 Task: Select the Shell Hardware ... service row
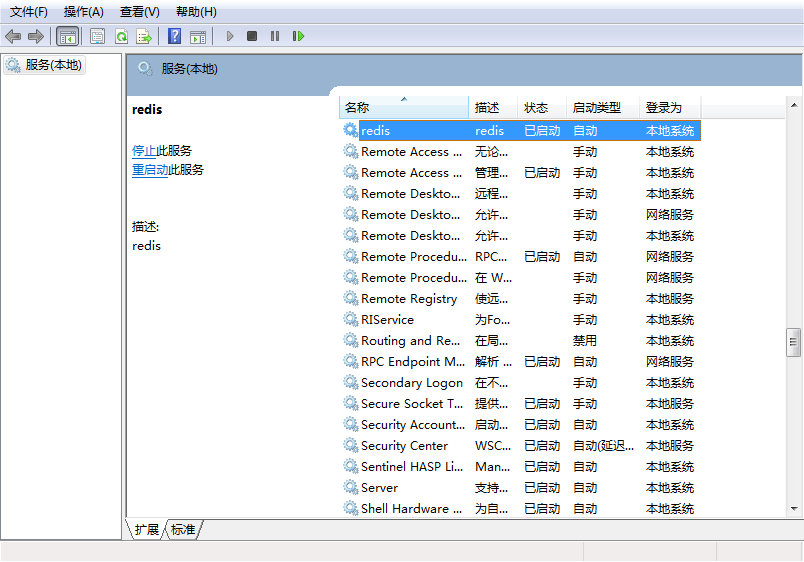click(520, 509)
